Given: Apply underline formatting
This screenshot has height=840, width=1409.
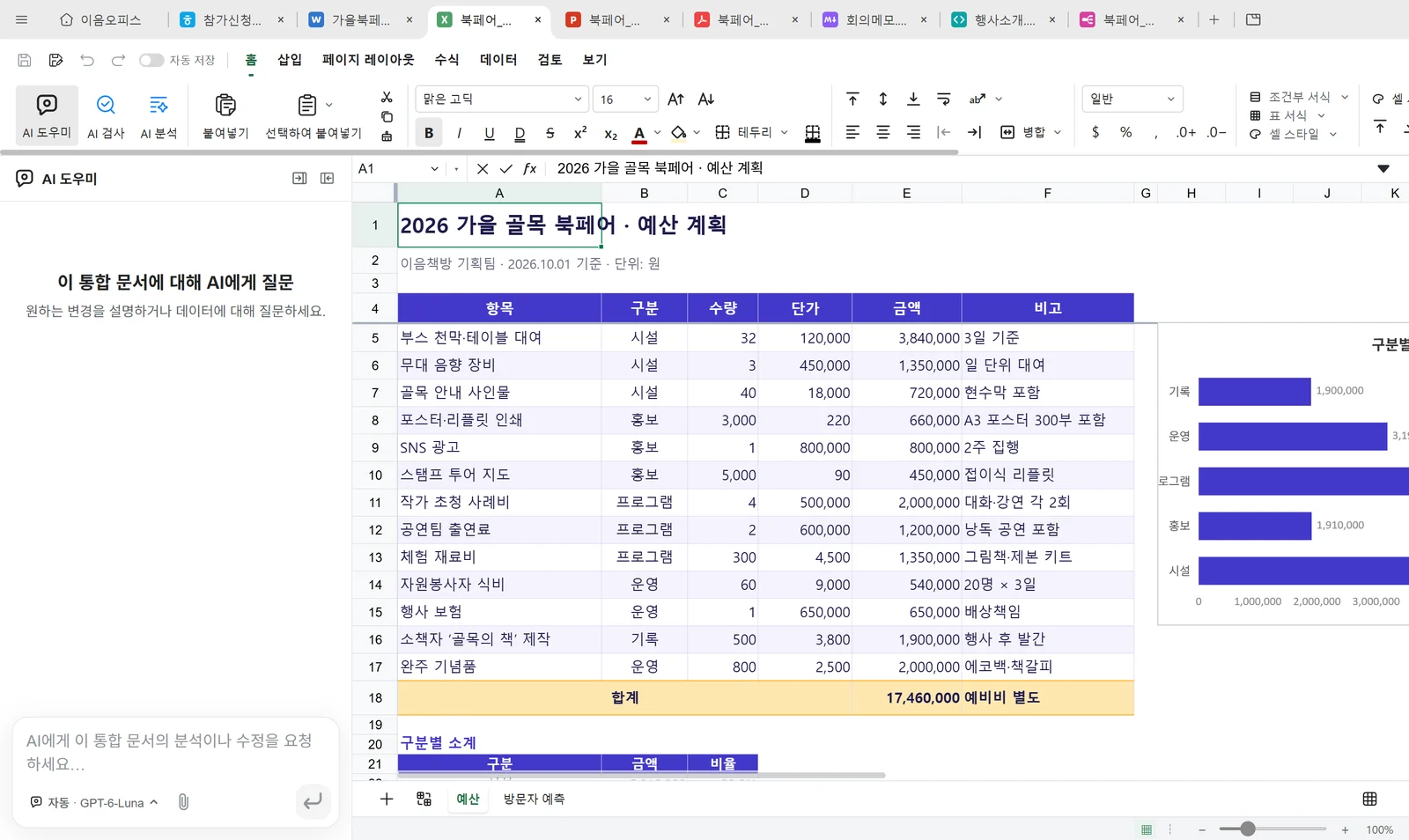Looking at the screenshot, I should (x=490, y=133).
